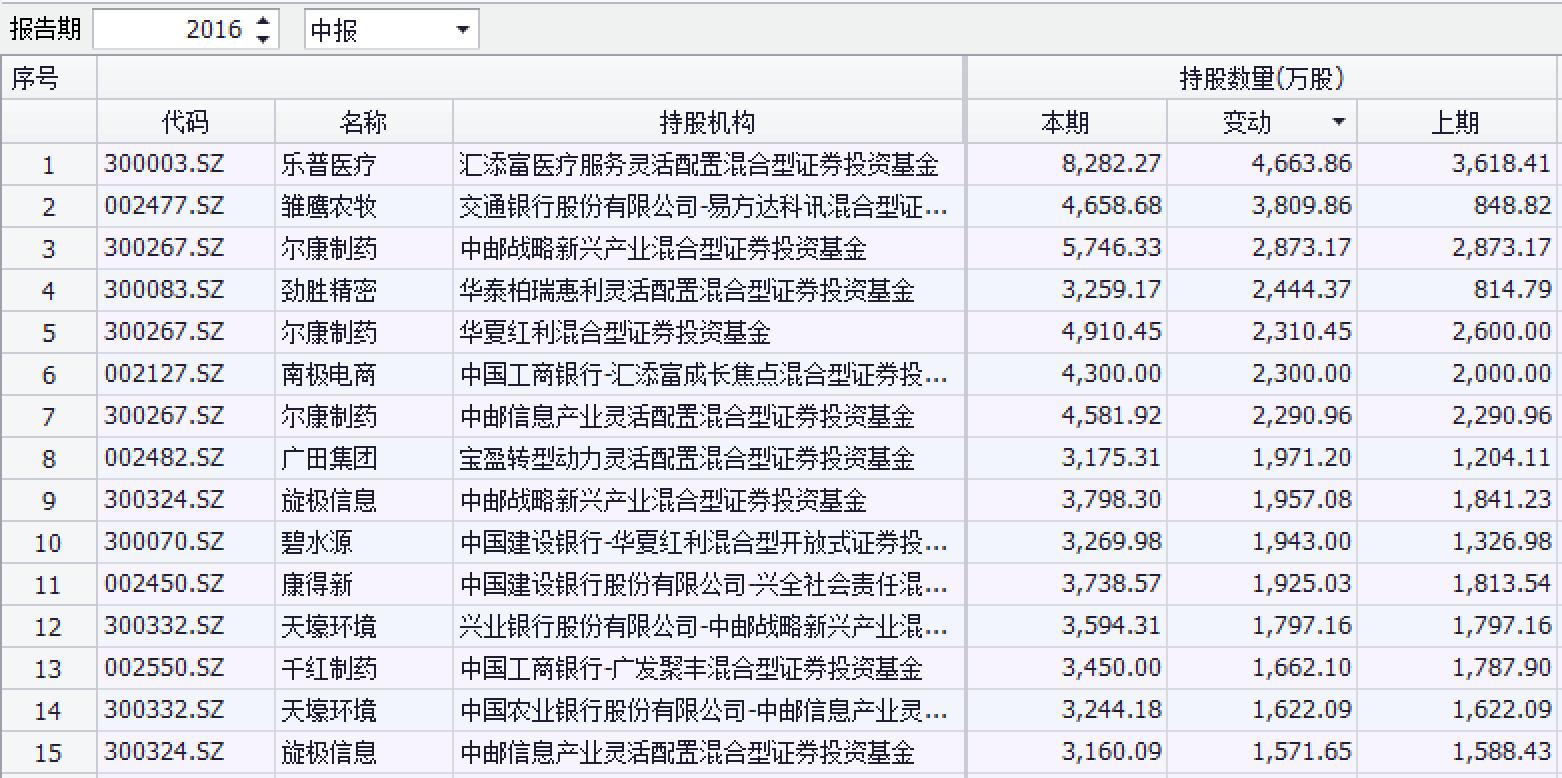Click the down arrow to decrease year 2016
1562x778 pixels.
[x=263, y=36]
